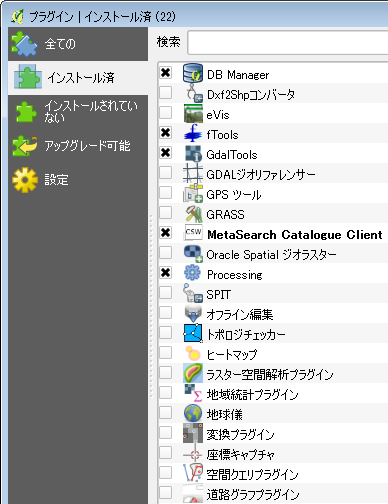Select the eVis row text
This screenshot has width=388, height=504.
218,115
